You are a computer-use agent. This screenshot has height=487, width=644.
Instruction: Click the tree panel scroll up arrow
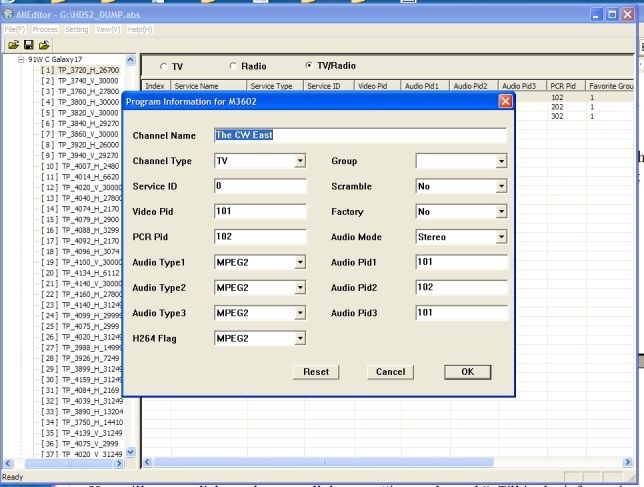[x=130, y=60]
